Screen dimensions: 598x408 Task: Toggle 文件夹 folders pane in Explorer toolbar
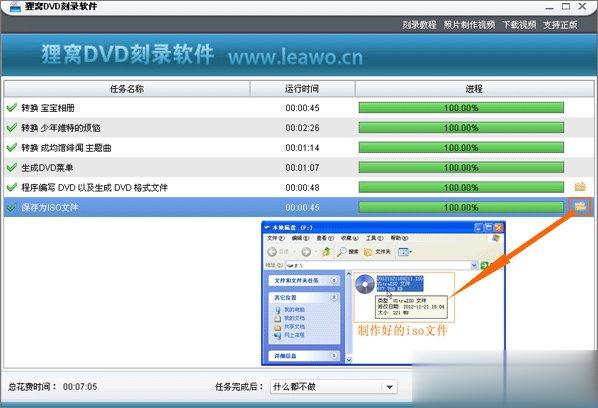coord(377,252)
